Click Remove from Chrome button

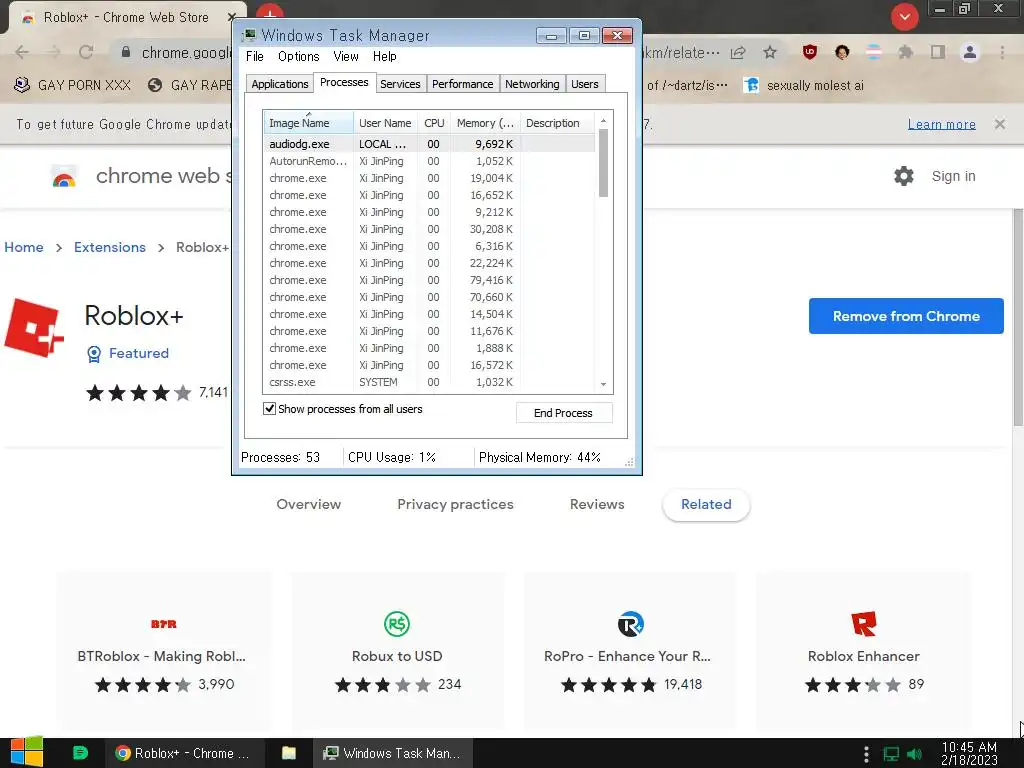[906, 316]
